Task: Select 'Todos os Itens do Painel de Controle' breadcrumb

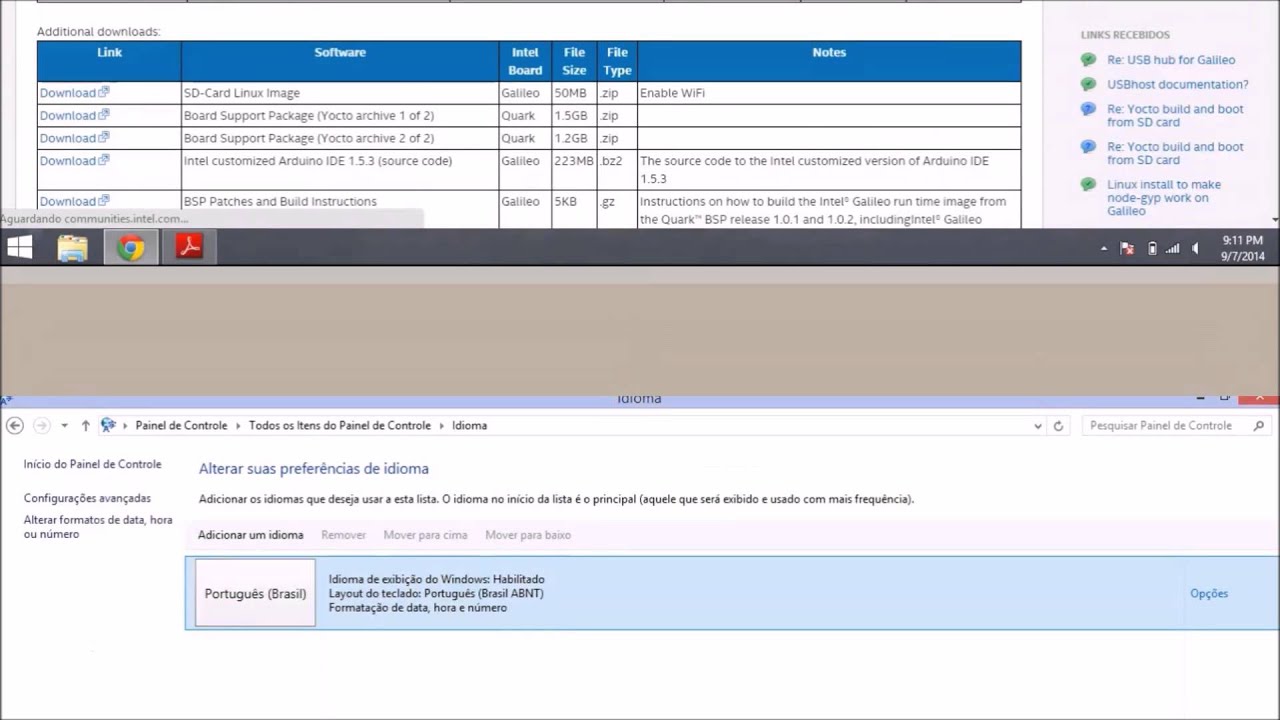Action: pos(340,425)
